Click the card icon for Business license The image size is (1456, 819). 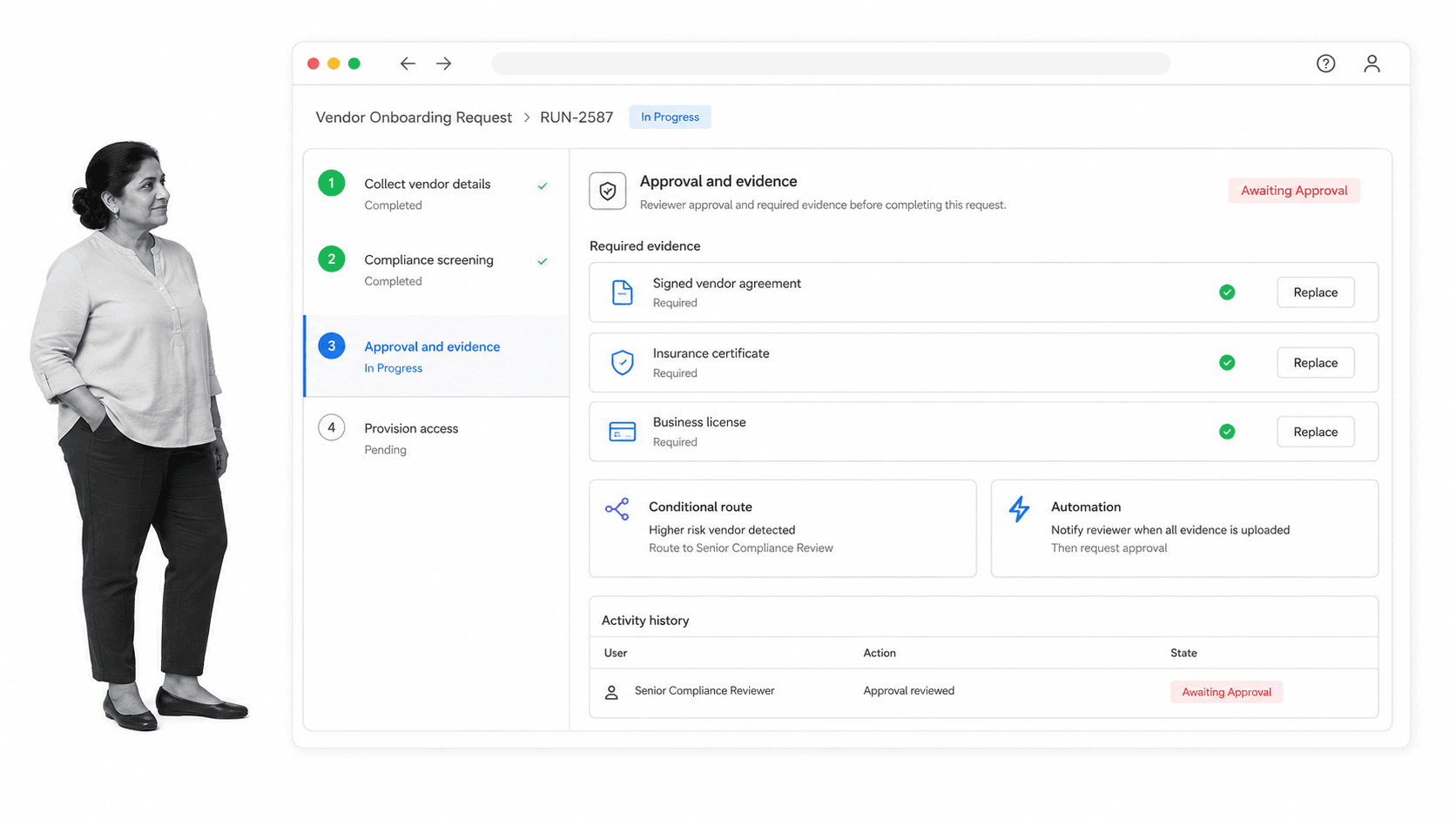[x=622, y=432]
